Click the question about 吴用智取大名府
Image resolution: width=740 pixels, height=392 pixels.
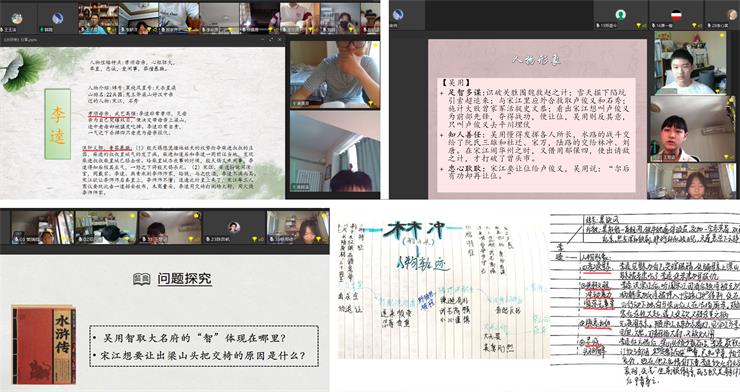pyautogui.click(x=194, y=338)
